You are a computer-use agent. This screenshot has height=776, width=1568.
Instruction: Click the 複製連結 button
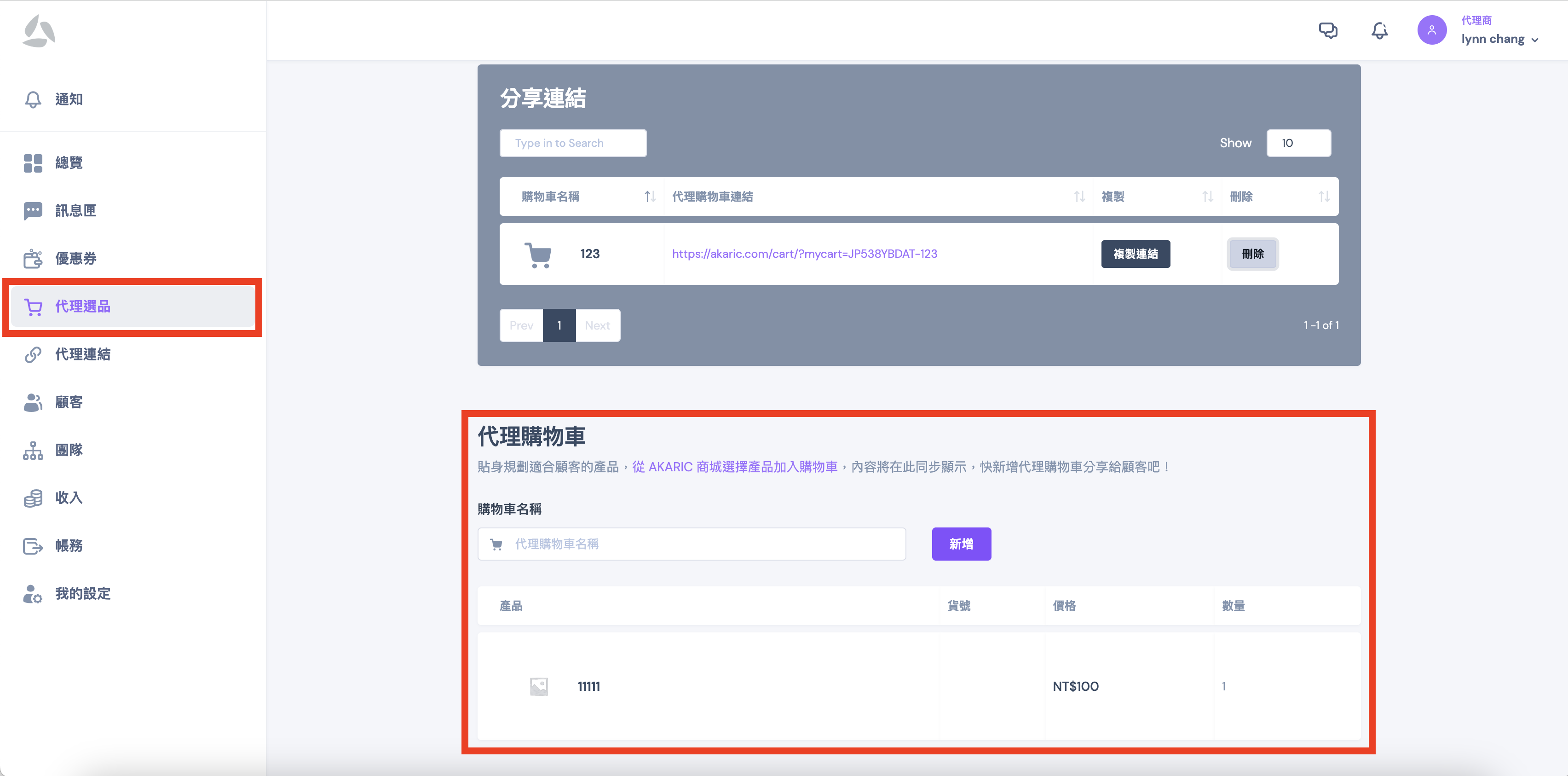(x=1135, y=254)
